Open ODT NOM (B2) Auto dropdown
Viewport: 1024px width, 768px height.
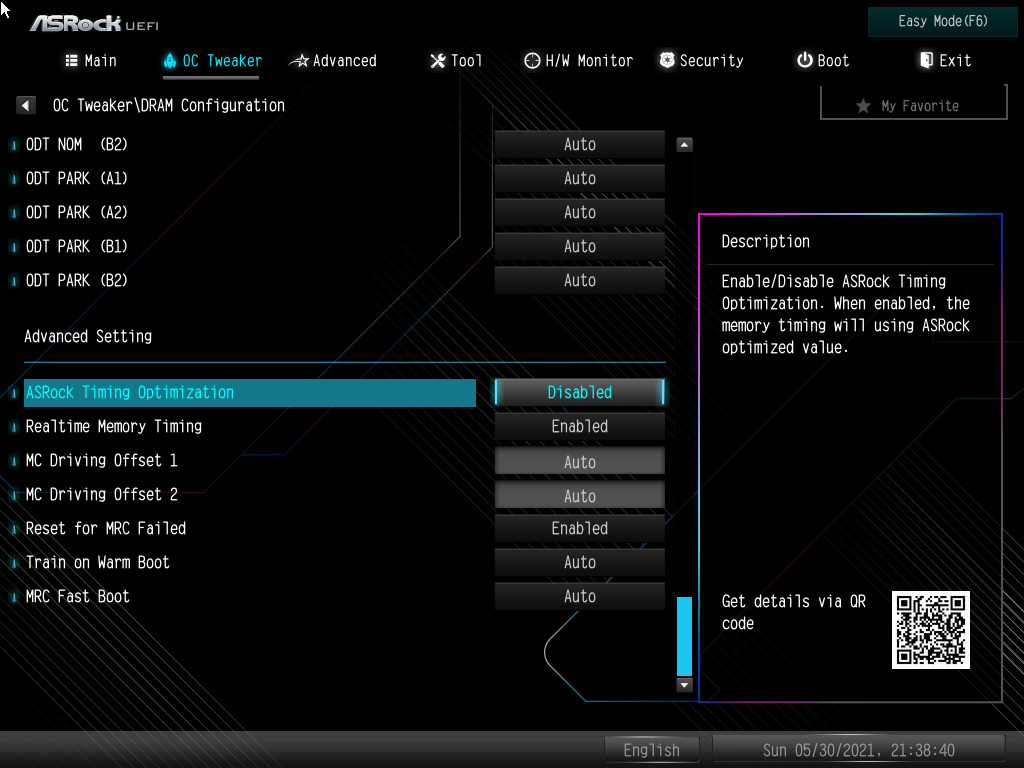tap(580, 144)
